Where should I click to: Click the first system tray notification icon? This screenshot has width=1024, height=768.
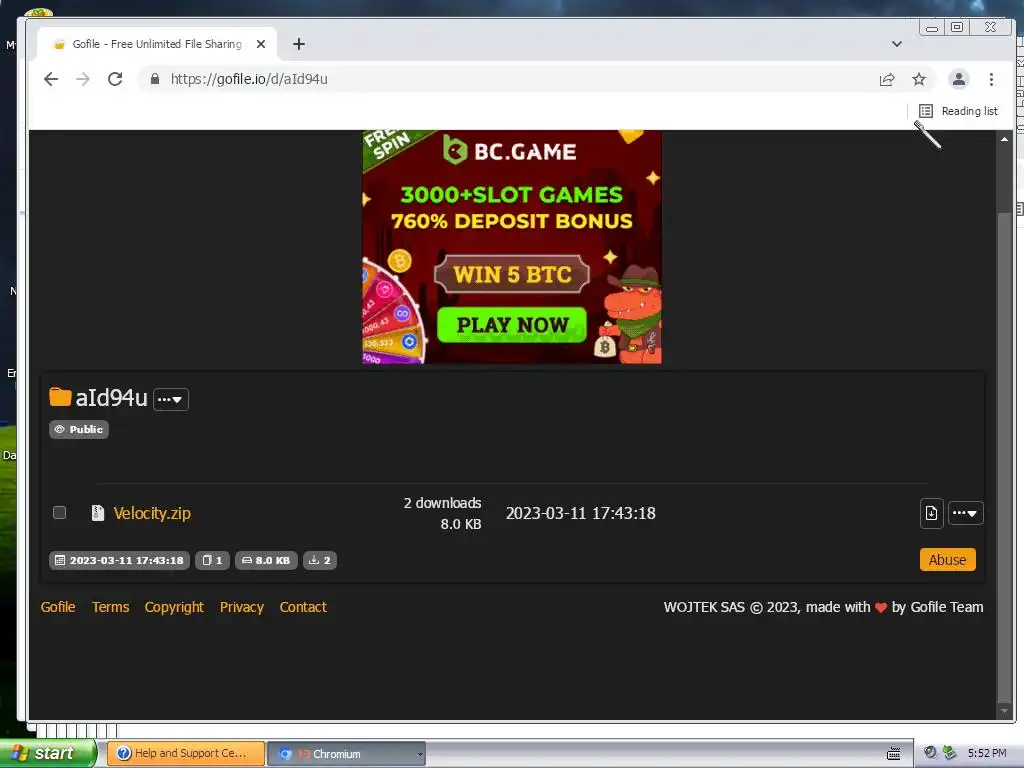pyautogui.click(x=930, y=753)
